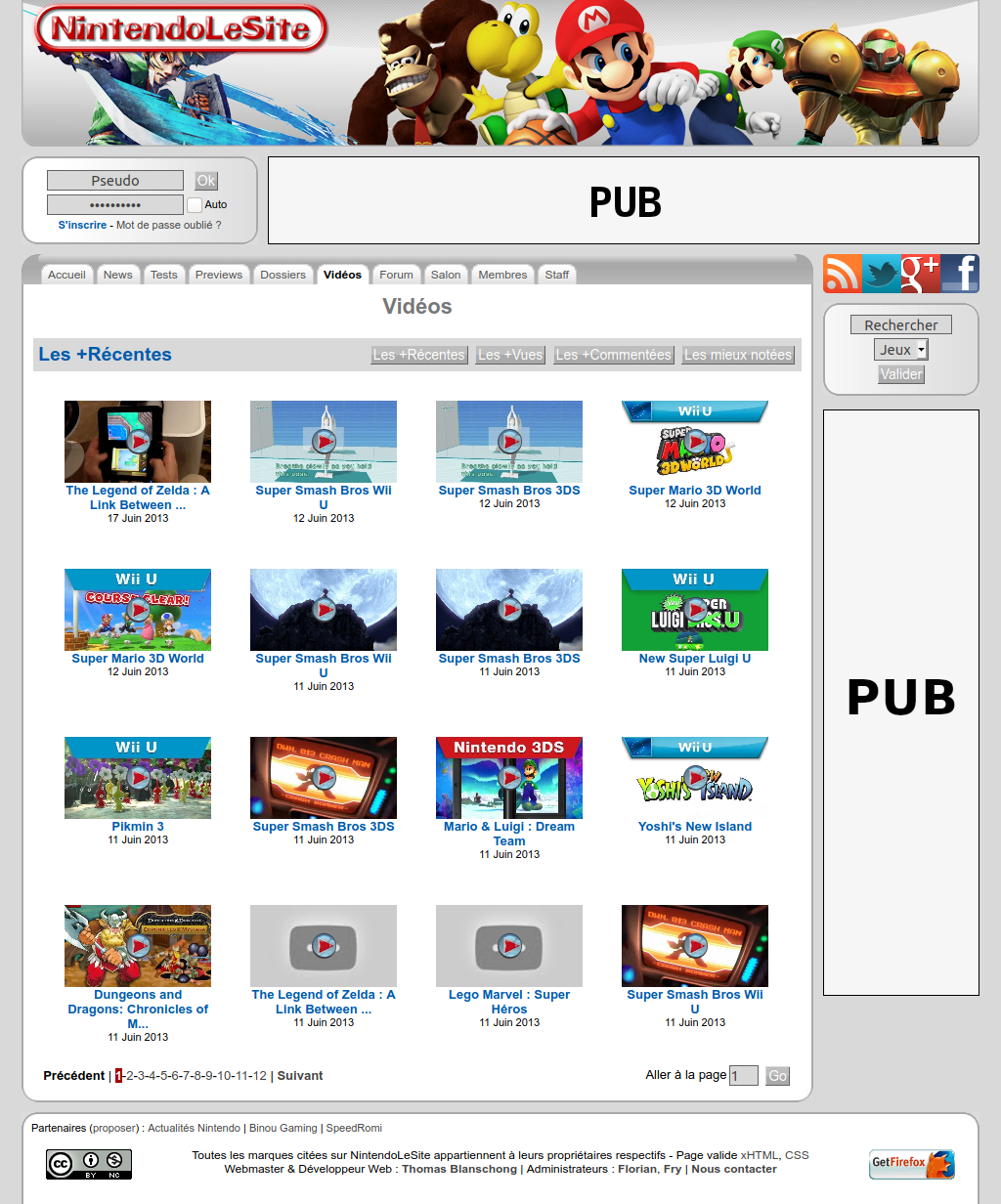The width and height of the screenshot is (1001, 1204).
Task: Open the RSS feed icon
Action: click(x=842, y=274)
